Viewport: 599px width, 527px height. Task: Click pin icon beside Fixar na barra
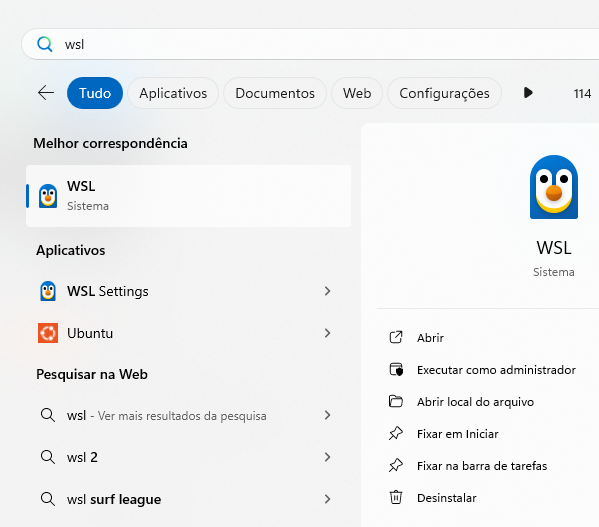click(396, 466)
